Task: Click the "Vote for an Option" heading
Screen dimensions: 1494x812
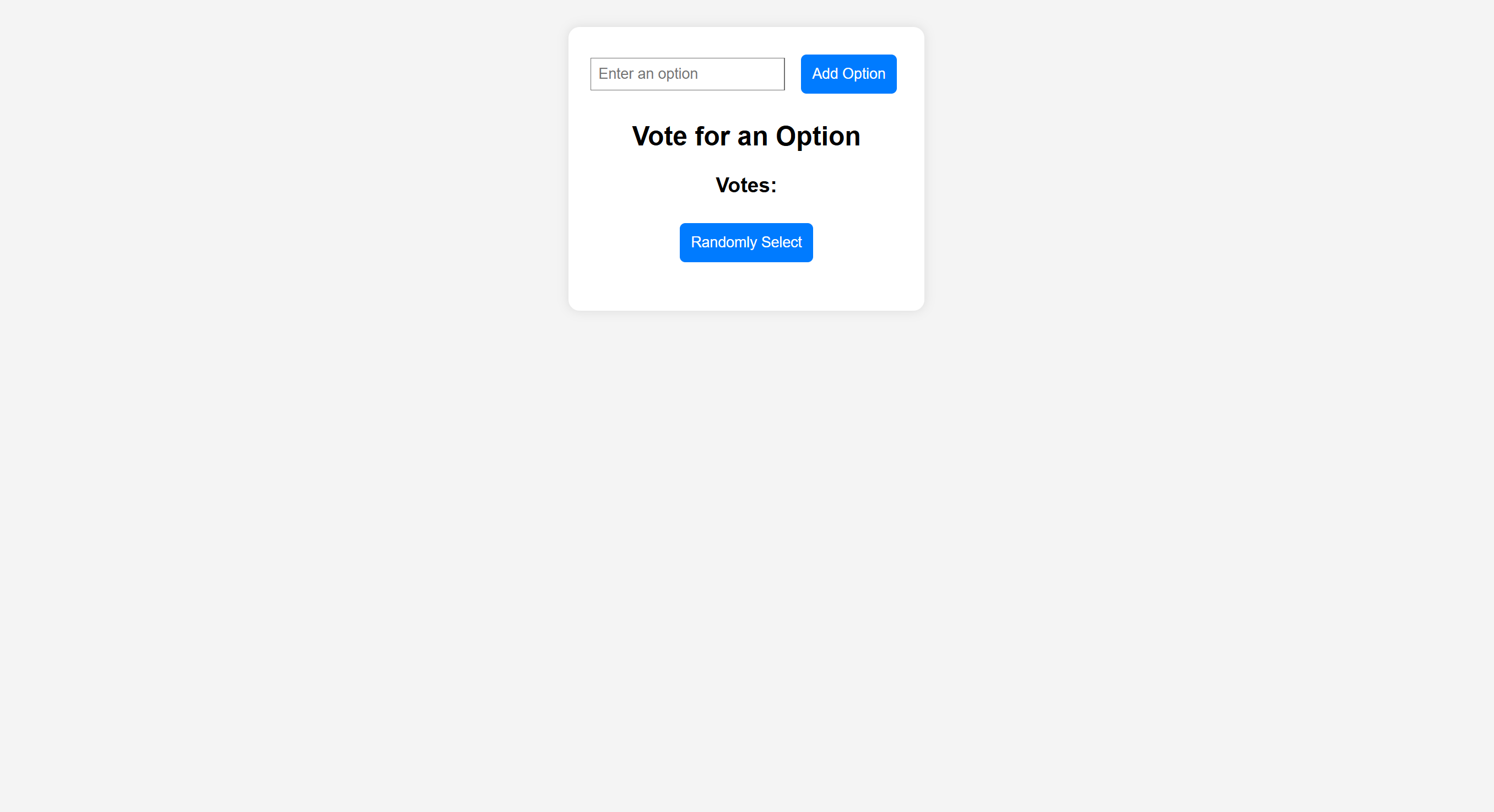Action: pos(746,137)
